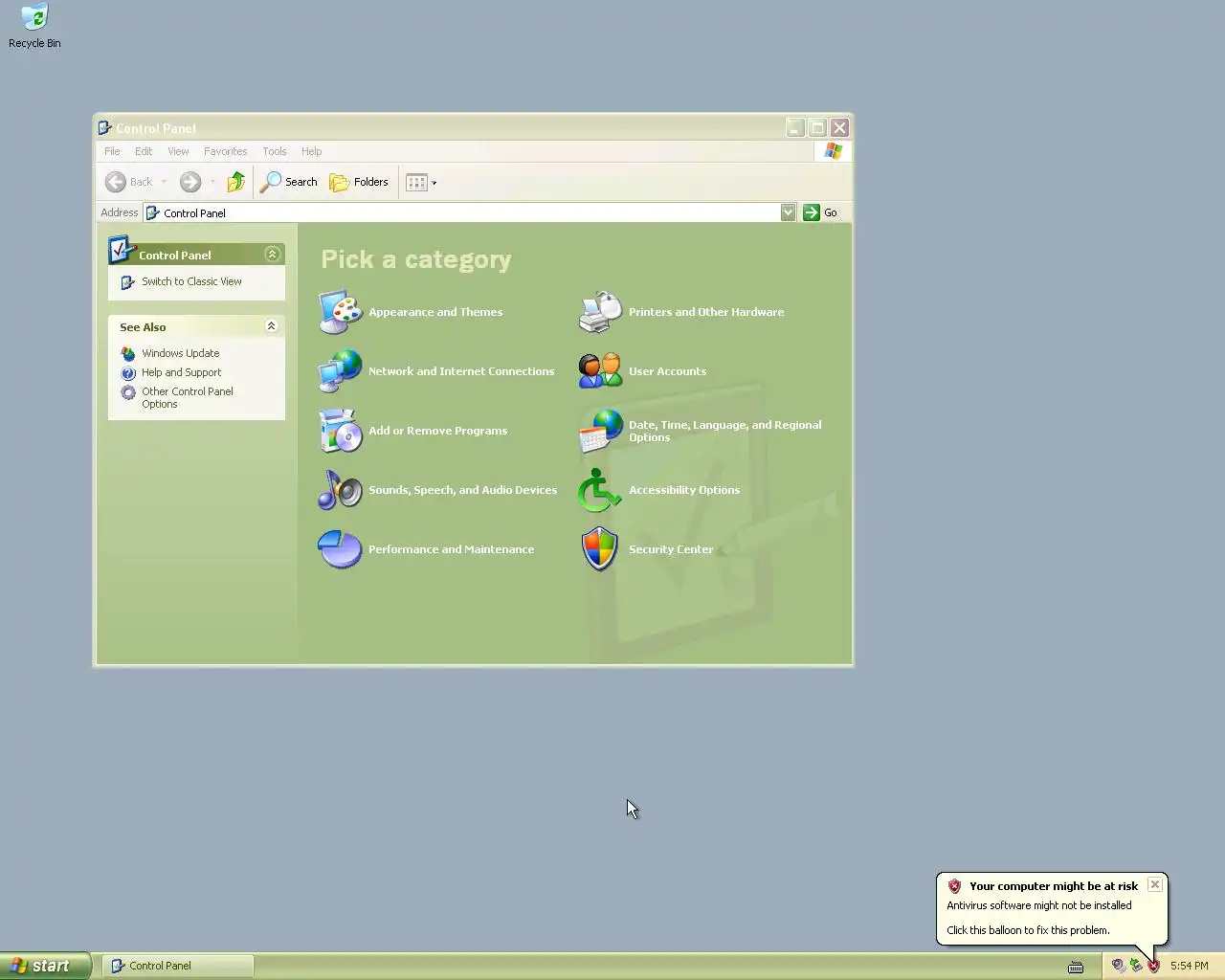Click the User Accounts text link
This screenshot has height=980, width=1225.
pos(667,371)
